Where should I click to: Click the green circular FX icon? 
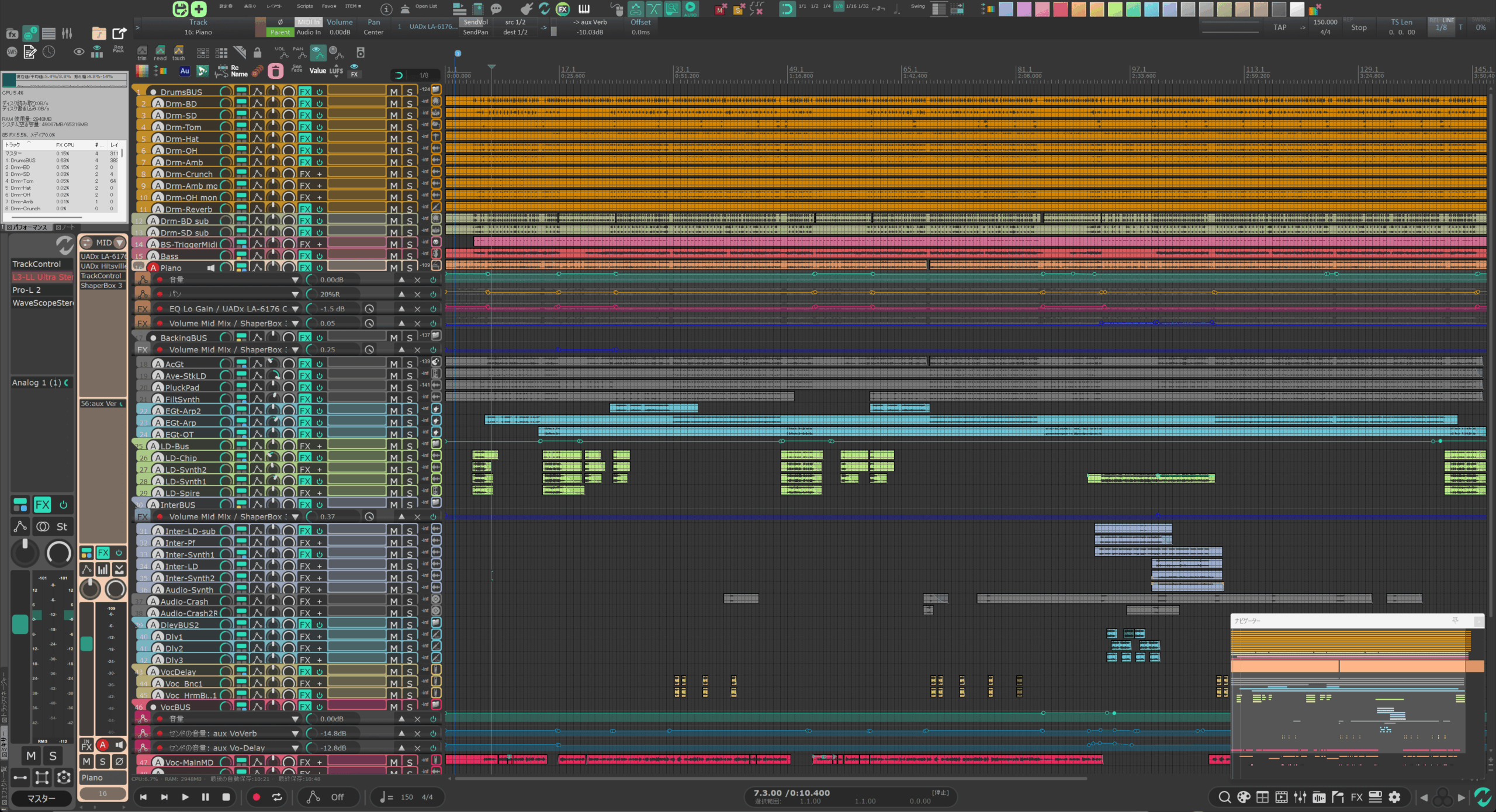pos(563,9)
